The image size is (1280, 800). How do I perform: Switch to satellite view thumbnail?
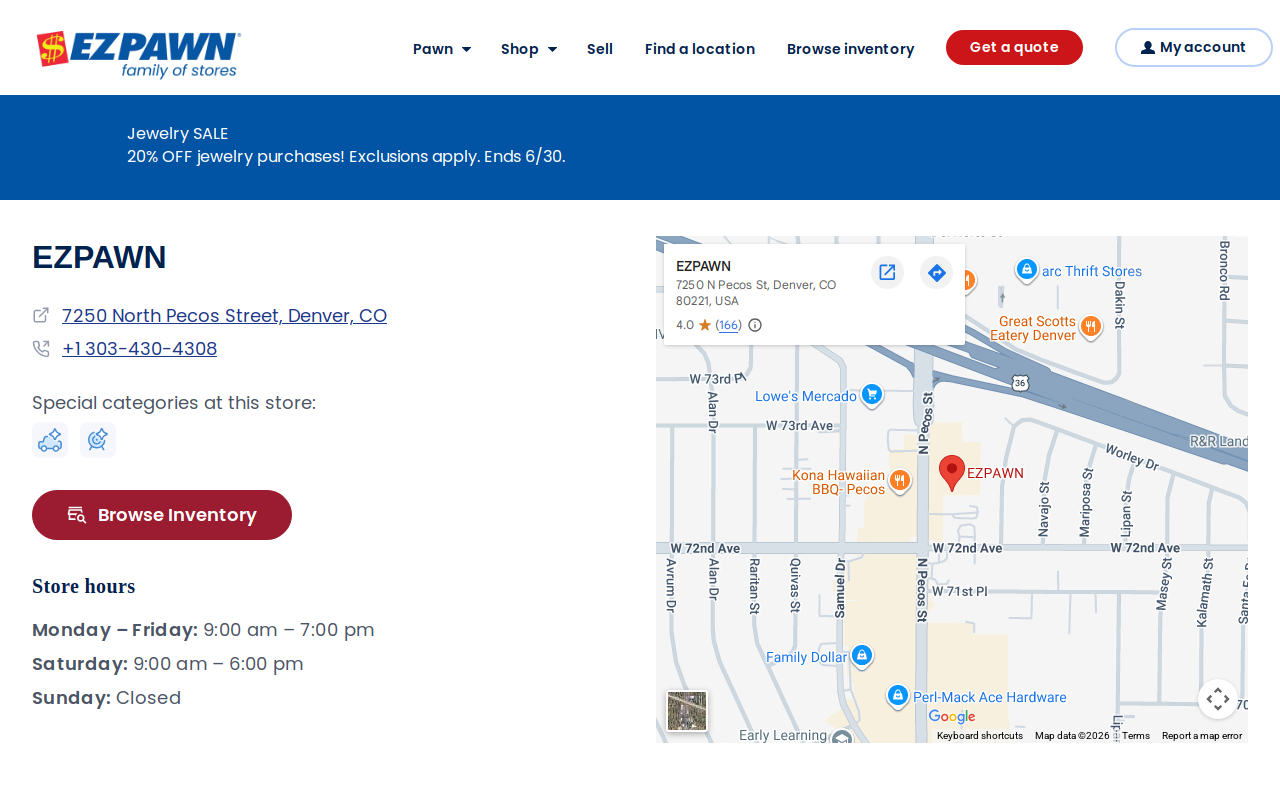(687, 711)
